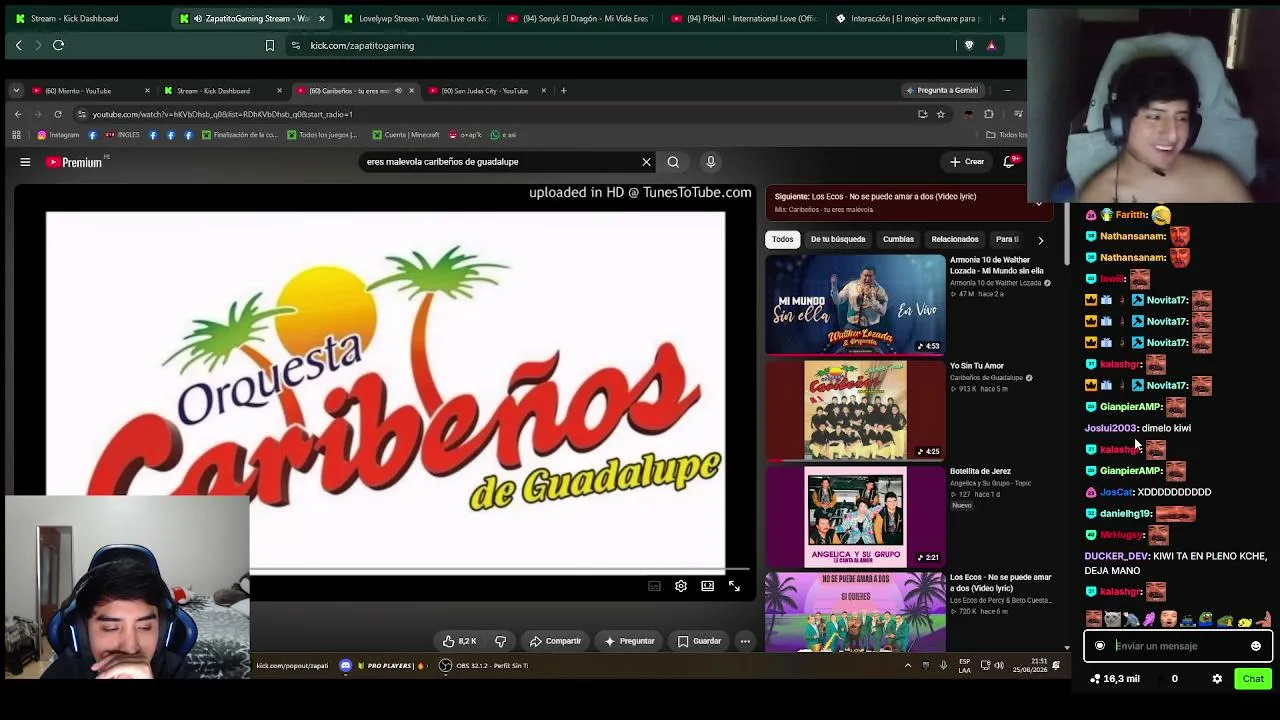Select the Cumbias filter chip
Image resolution: width=1280 pixels, height=720 pixels.
click(x=898, y=239)
